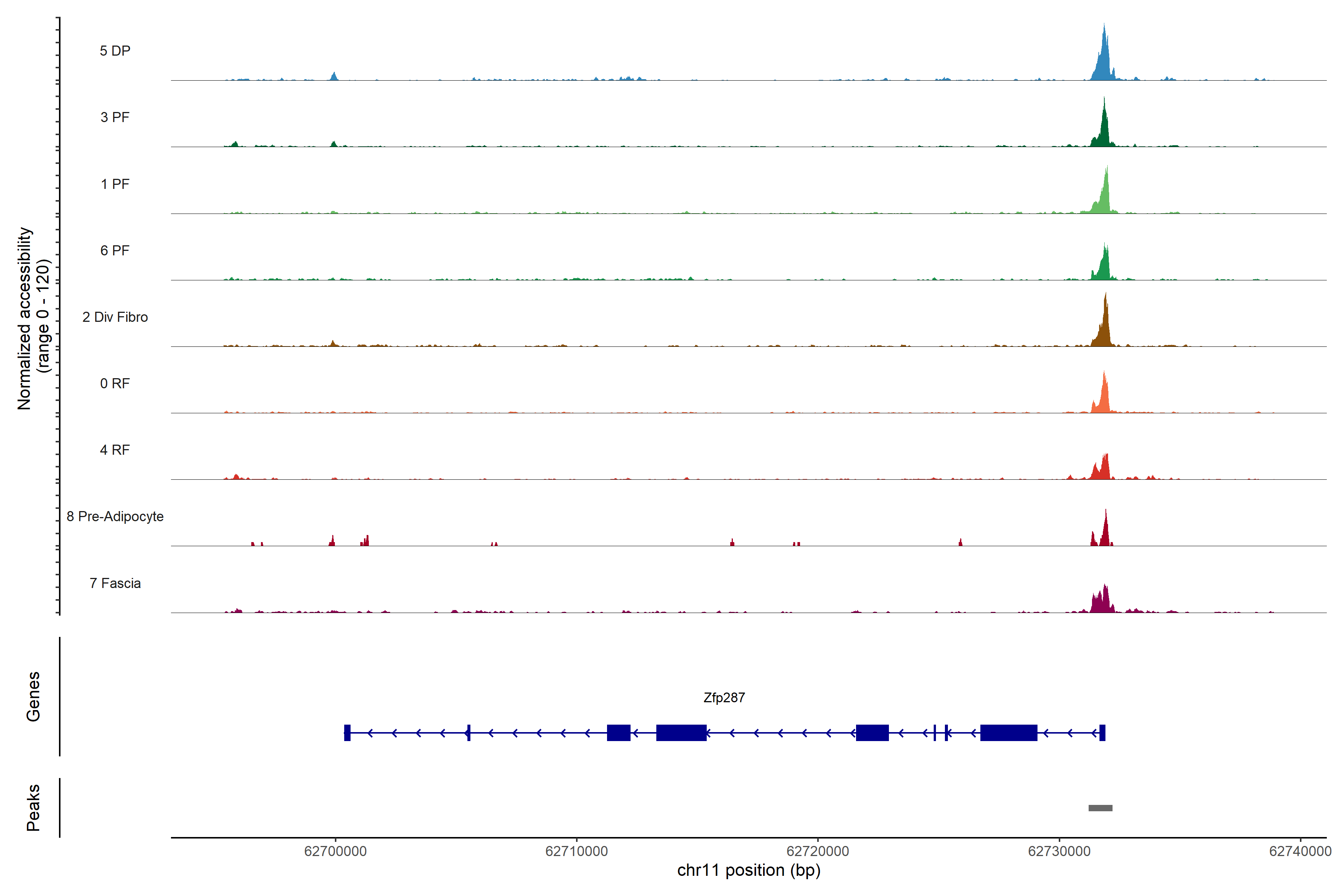Click the gray peak bar in Peaks track
Screen dimensions: 1344x896
click(x=1100, y=808)
